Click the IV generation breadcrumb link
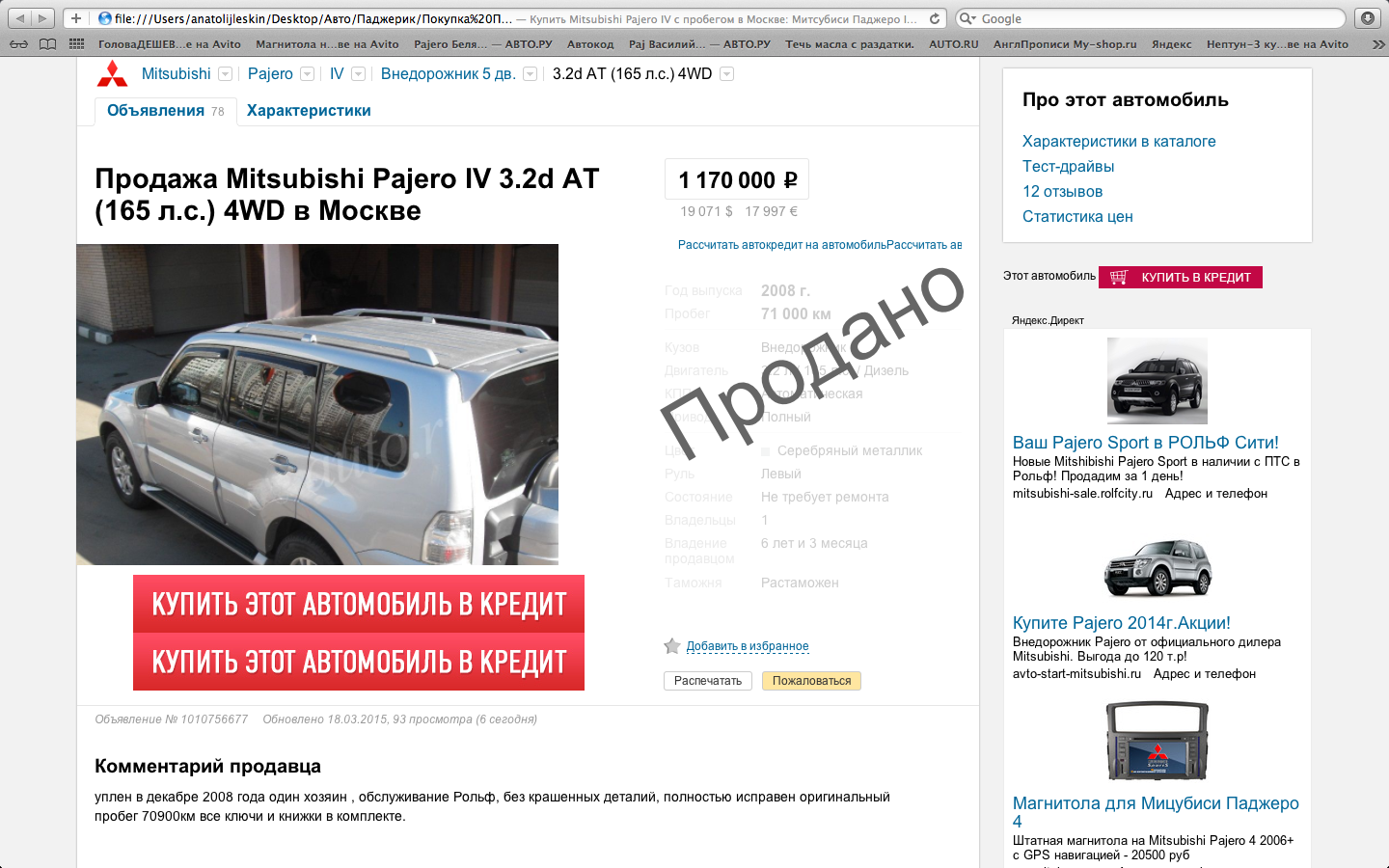 click(x=337, y=74)
